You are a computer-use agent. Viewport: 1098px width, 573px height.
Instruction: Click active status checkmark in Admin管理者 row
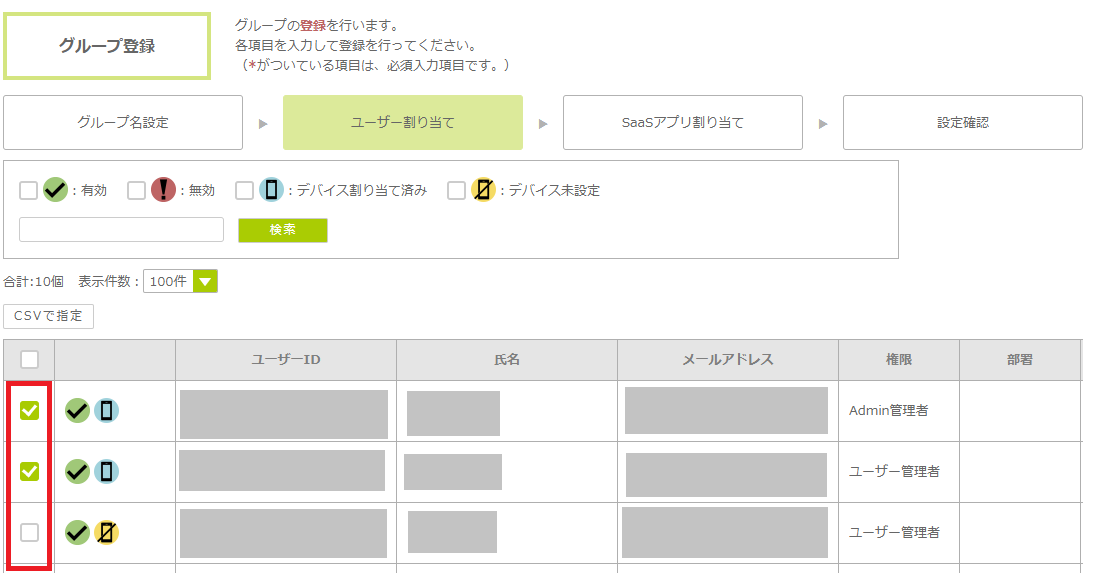coord(77,410)
